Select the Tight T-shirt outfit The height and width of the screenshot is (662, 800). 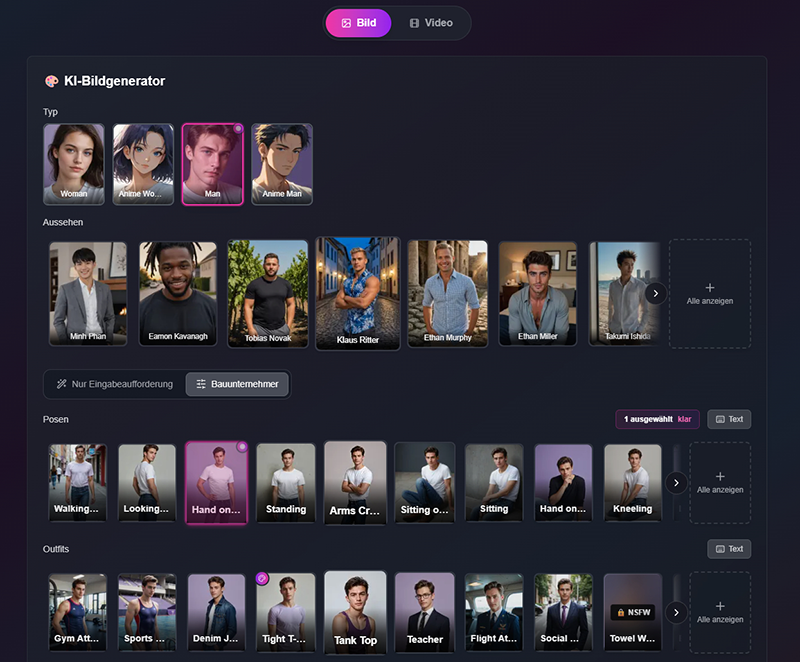286,612
